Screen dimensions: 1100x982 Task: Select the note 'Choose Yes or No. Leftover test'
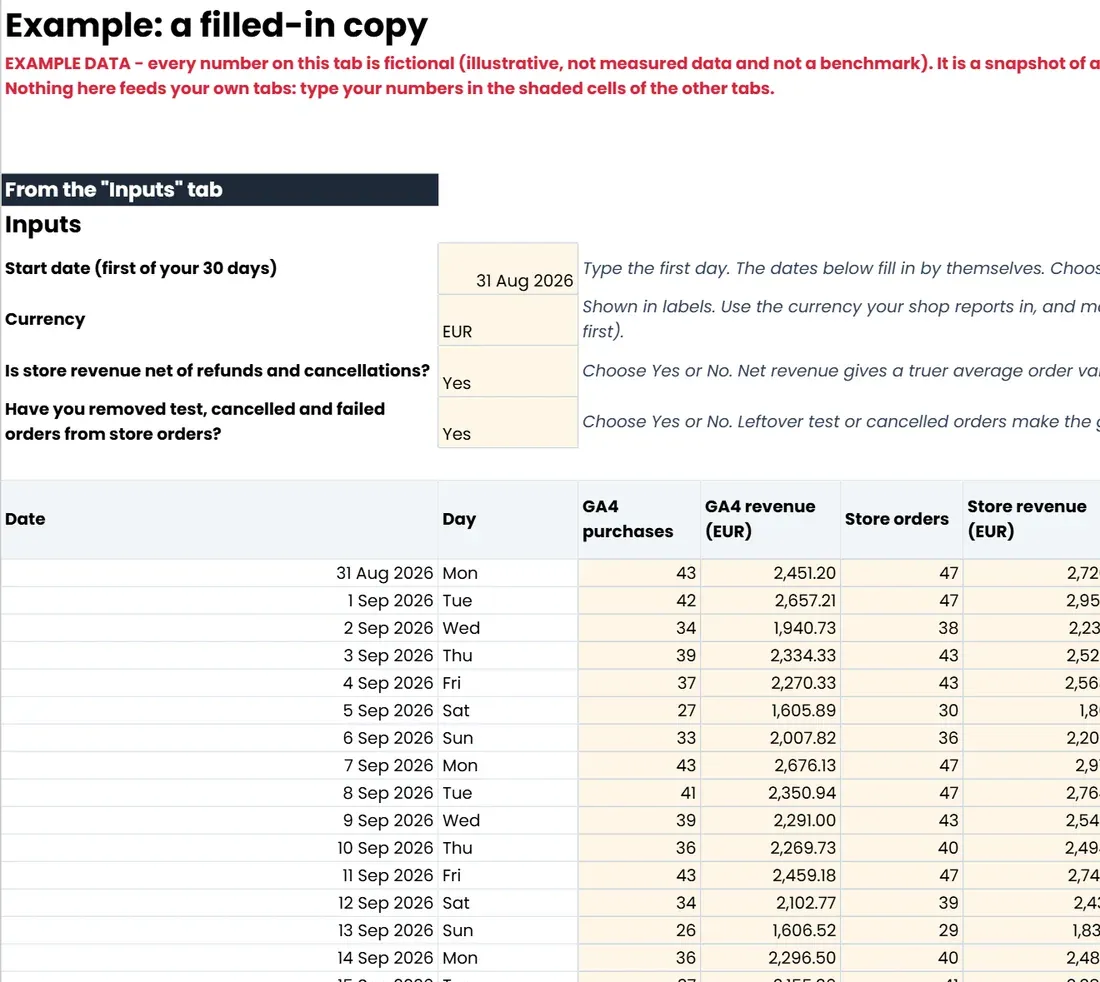pos(840,422)
